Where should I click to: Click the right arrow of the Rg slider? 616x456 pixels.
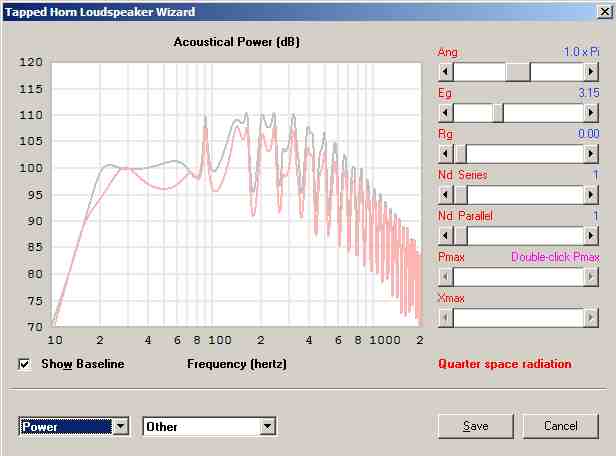590,154
